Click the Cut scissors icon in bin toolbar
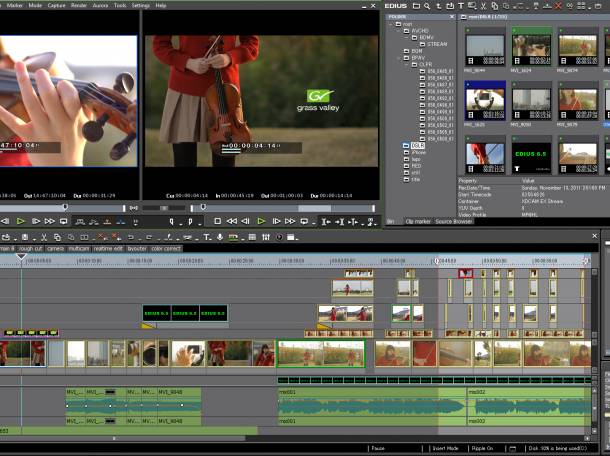This screenshot has width=610, height=456. click(x=486, y=6)
